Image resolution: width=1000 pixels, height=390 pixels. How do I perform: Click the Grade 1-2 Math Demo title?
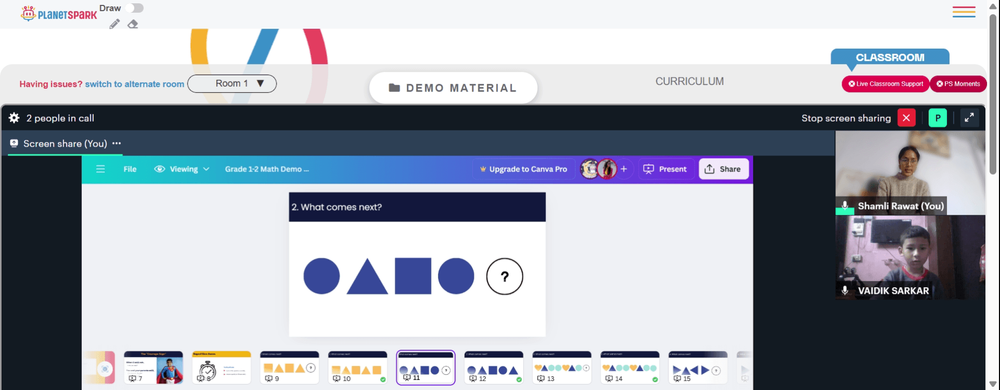267,169
